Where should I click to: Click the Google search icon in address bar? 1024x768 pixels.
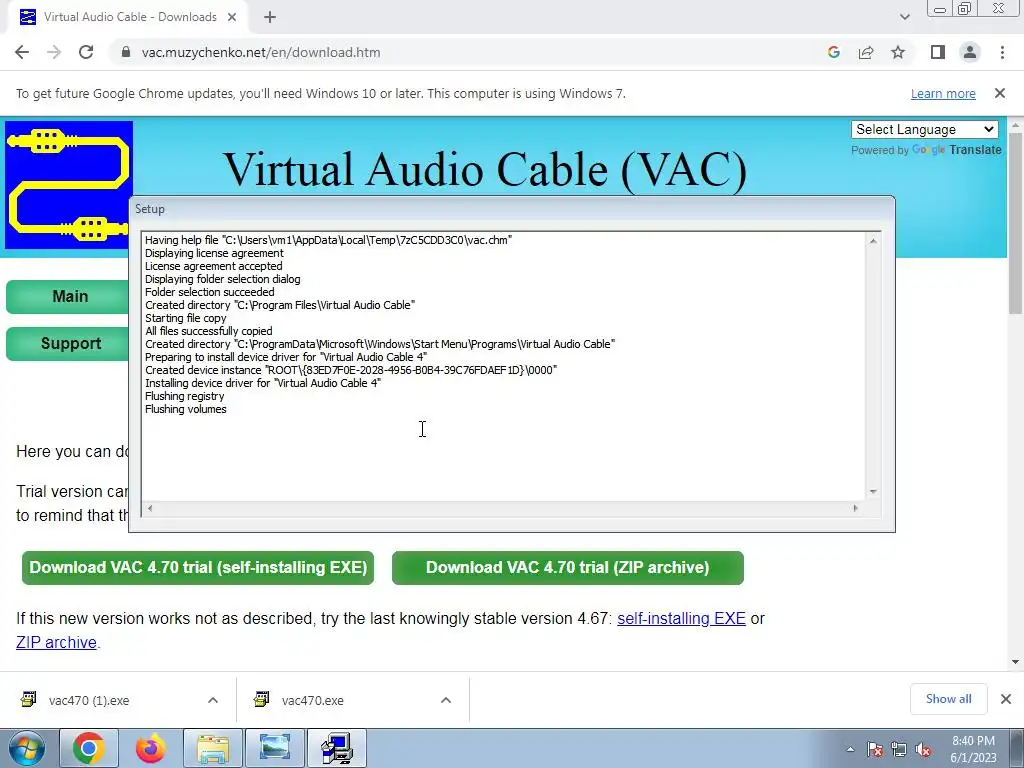coord(834,52)
